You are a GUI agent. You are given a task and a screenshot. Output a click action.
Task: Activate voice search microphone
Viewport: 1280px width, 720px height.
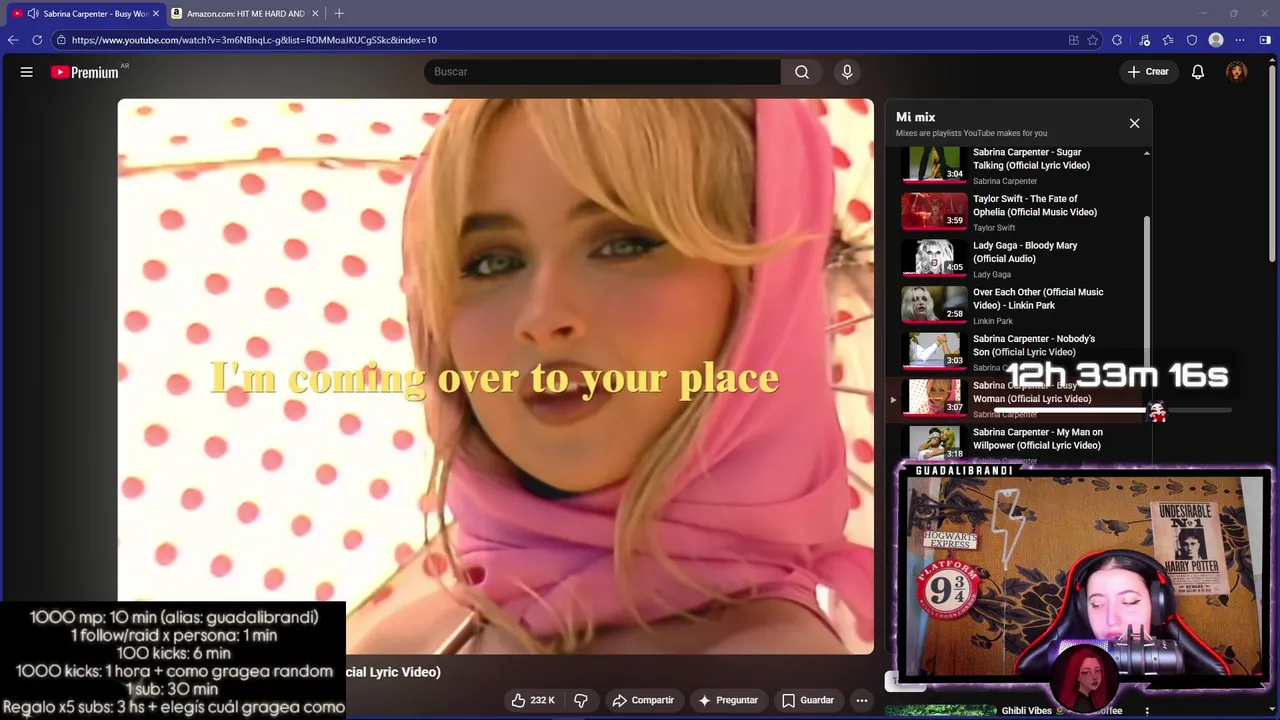point(847,72)
